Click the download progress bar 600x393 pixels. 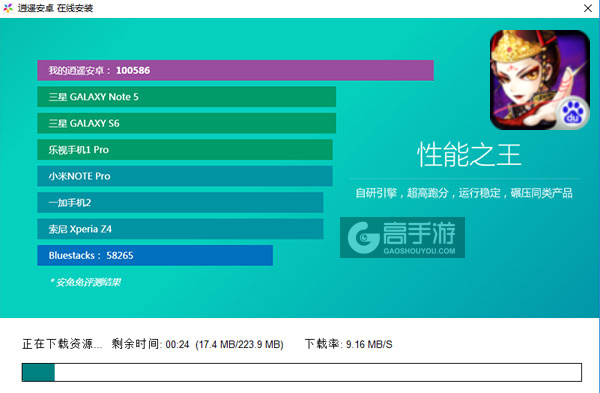[302, 372]
